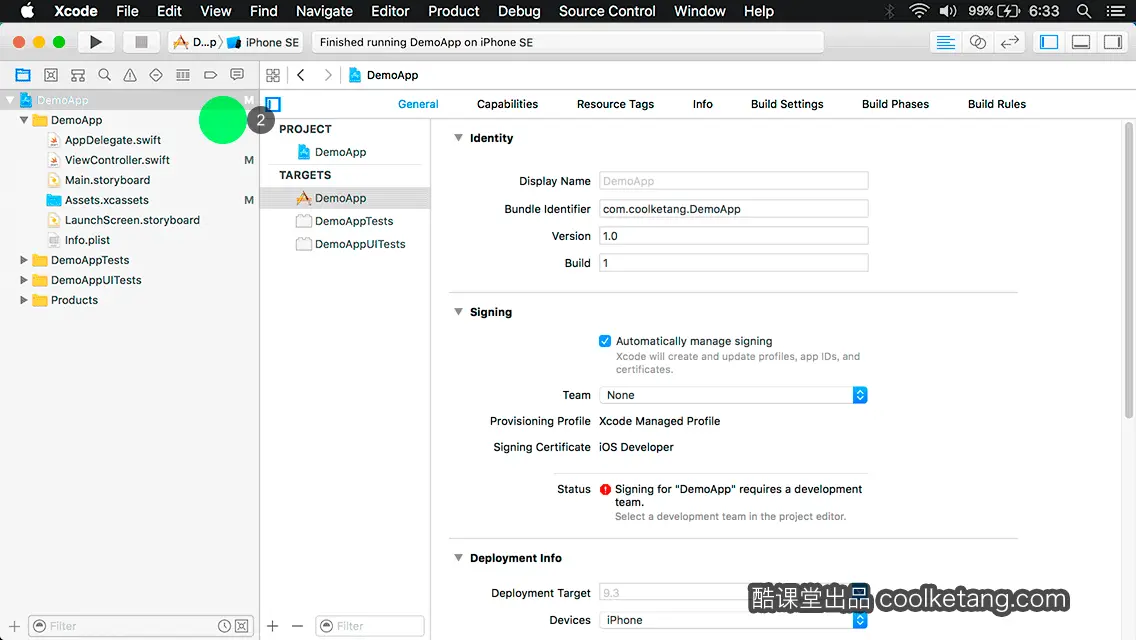The width and height of the screenshot is (1136, 640).
Task: Switch to the Build Settings tab
Action: click(x=787, y=104)
